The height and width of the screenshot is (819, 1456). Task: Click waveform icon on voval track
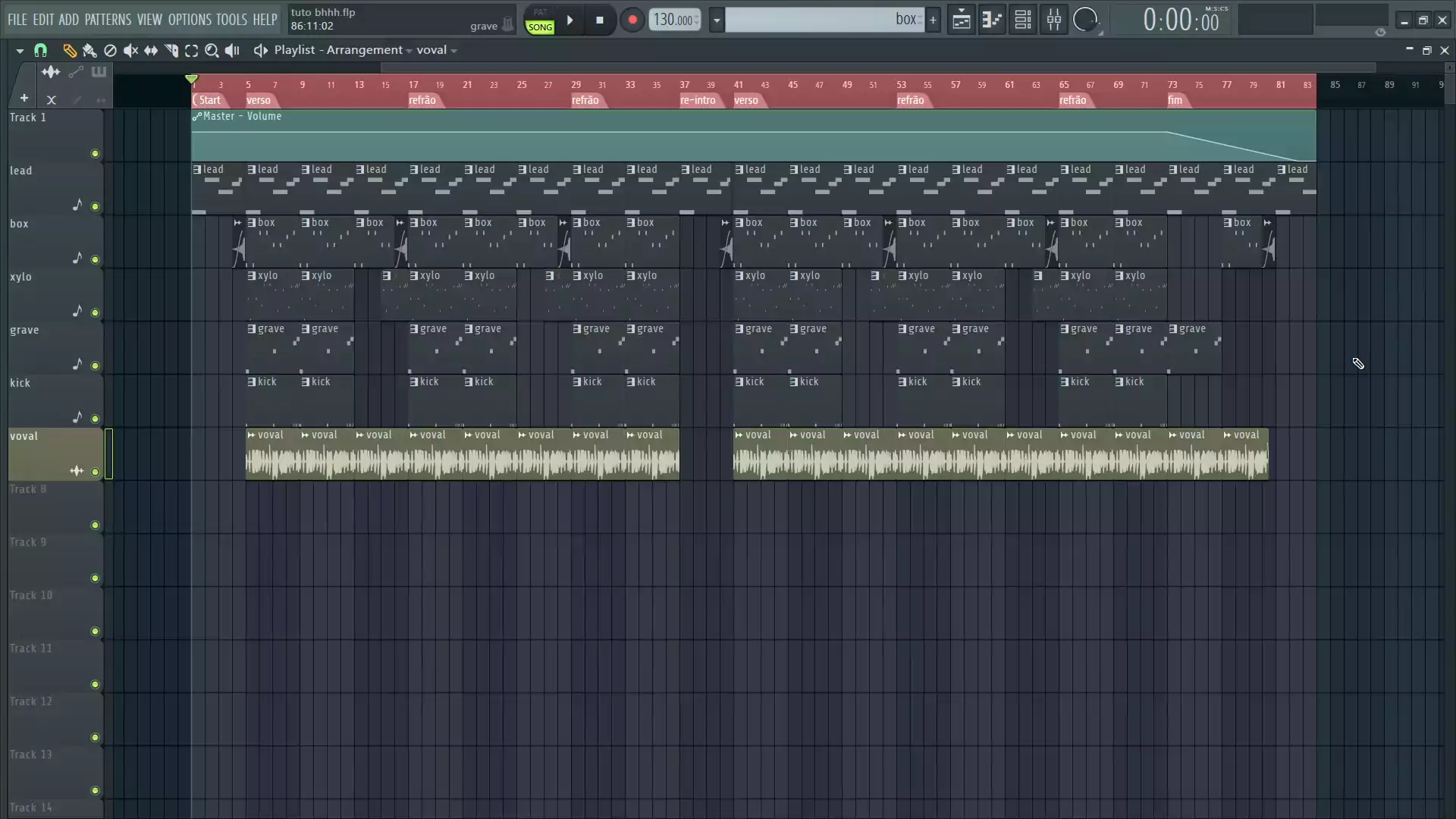pyautogui.click(x=77, y=471)
